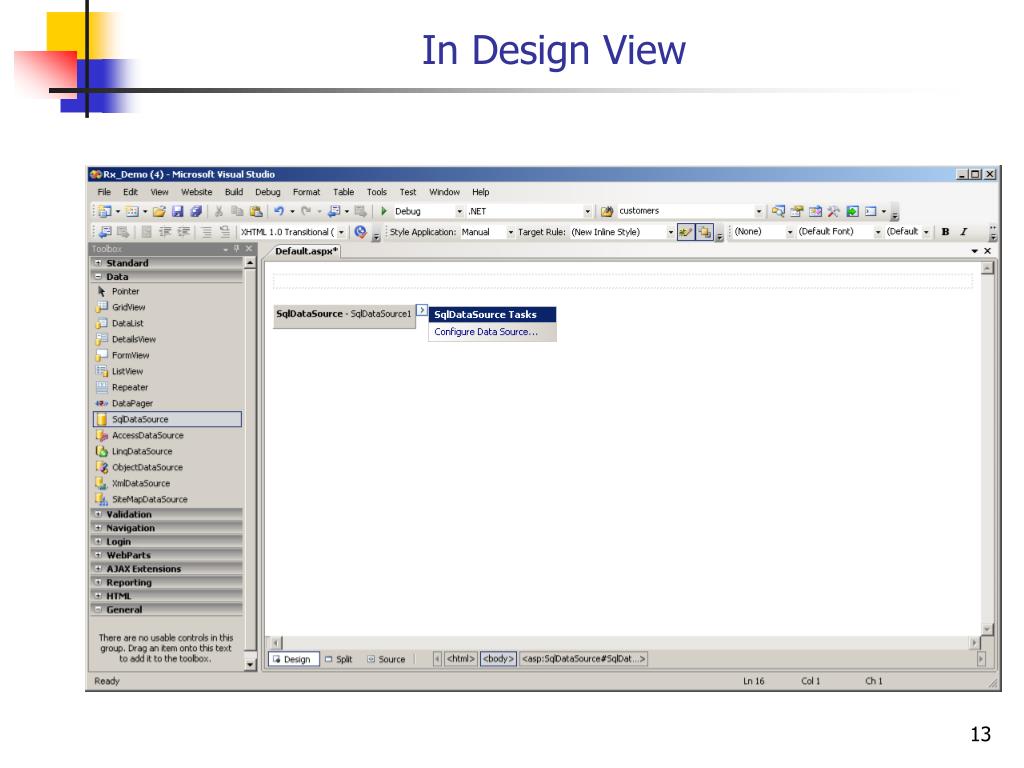Click the Open File folder icon
The width and height of the screenshot is (1024, 768).
[159, 211]
